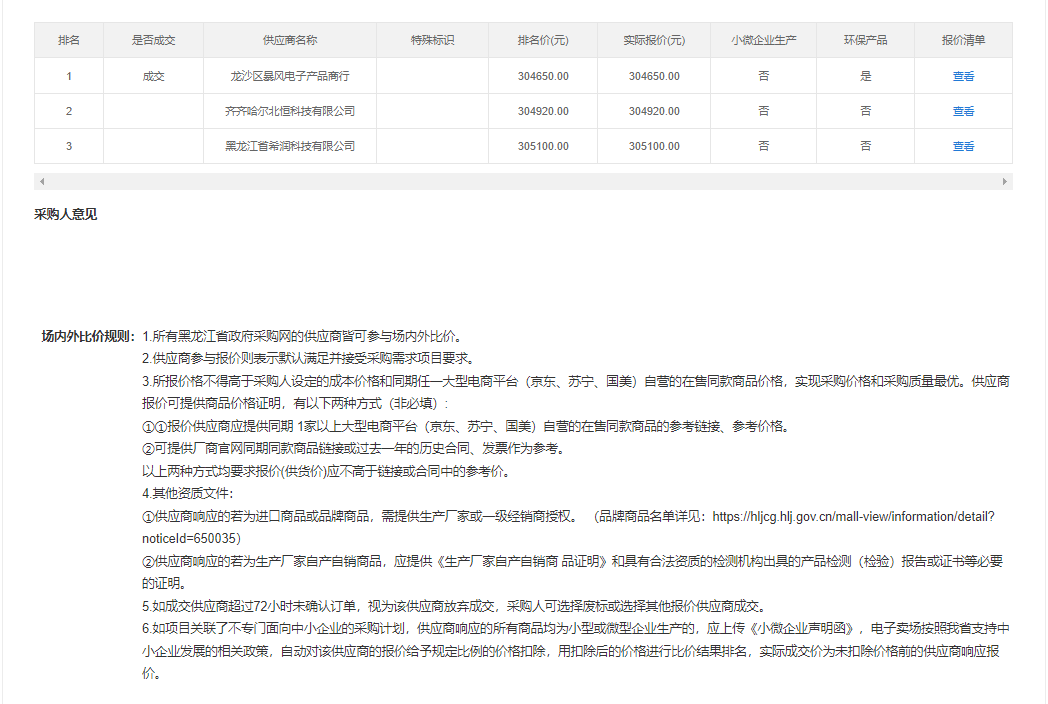View 报价清单 for the supplier ranked 3
This screenshot has height=704, width=1048.
point(963,146)
